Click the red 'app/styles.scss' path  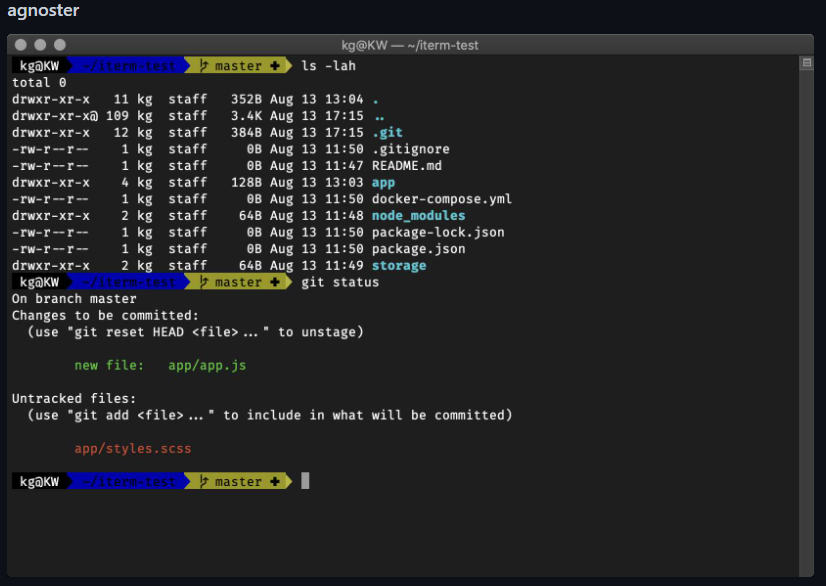(x=133, y=449)
